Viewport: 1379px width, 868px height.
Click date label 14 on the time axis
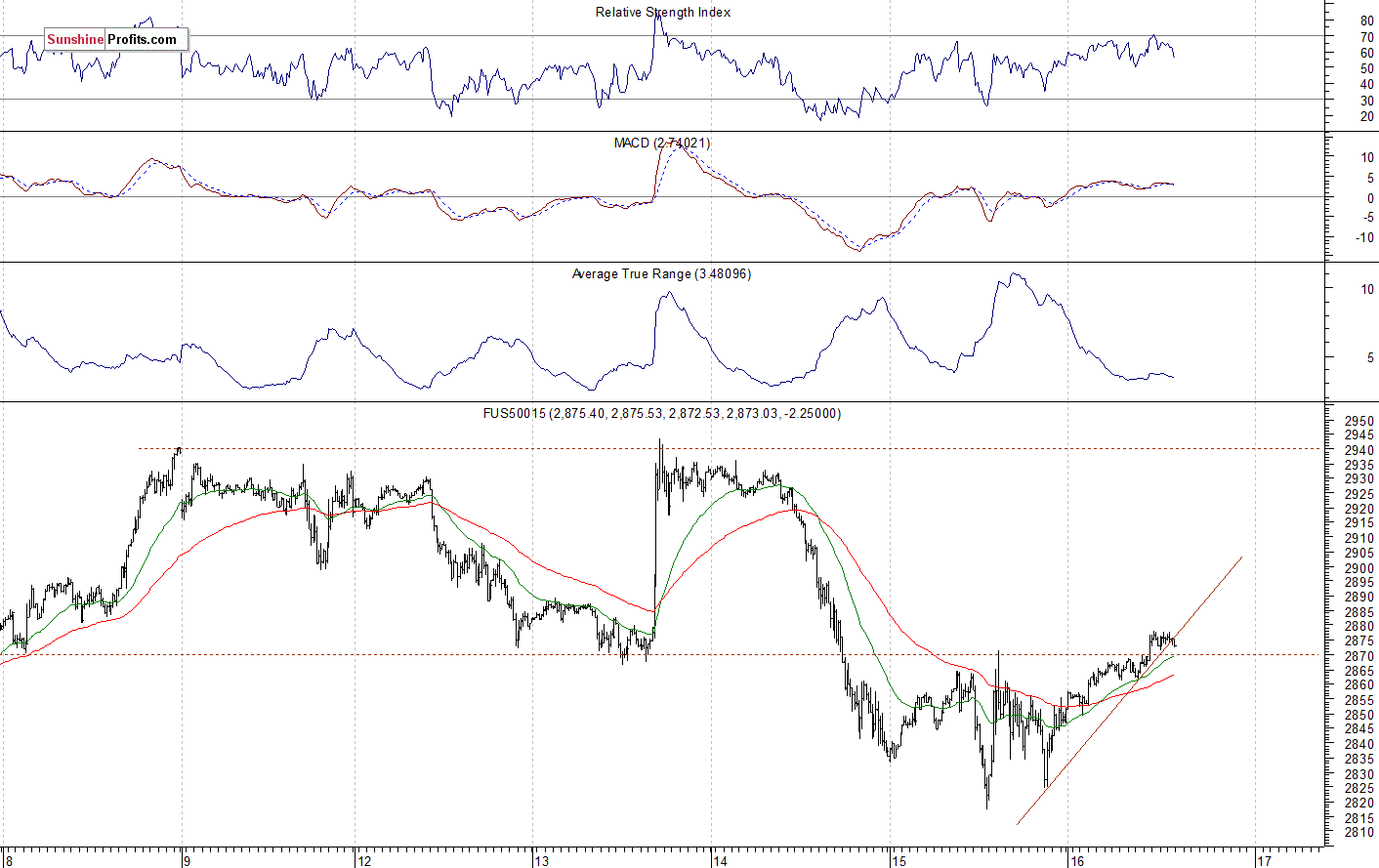tap(720, 860)
